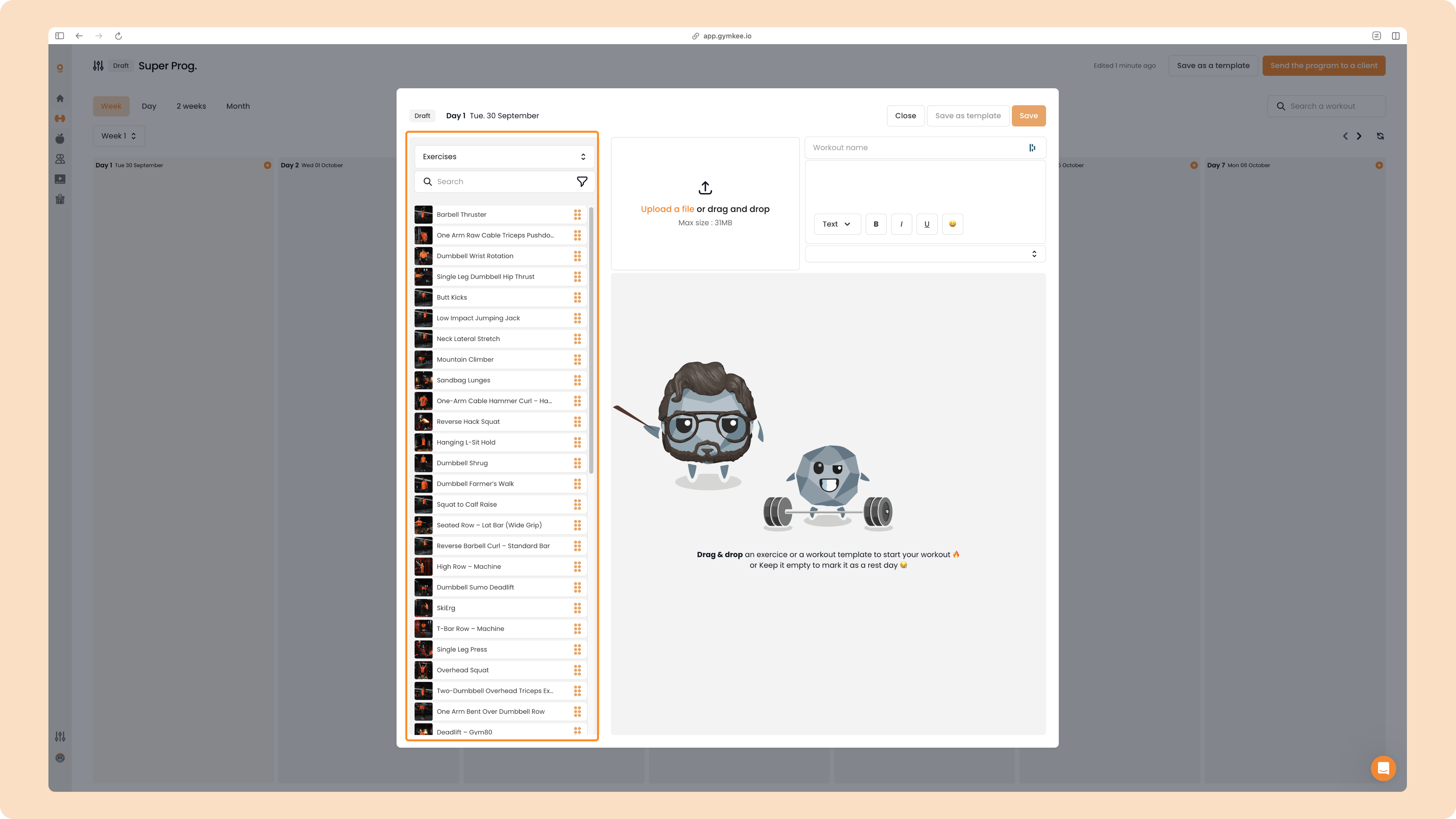Select the Hanging L-Sit Hold exercise
Viewport: 1456px width, 819px height.
point(500,442)
